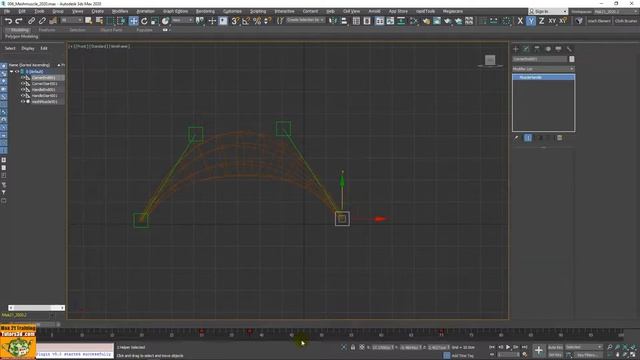Screen dimensions: 640x360
Task: Open the Display command panel tab
Action: 558,49
